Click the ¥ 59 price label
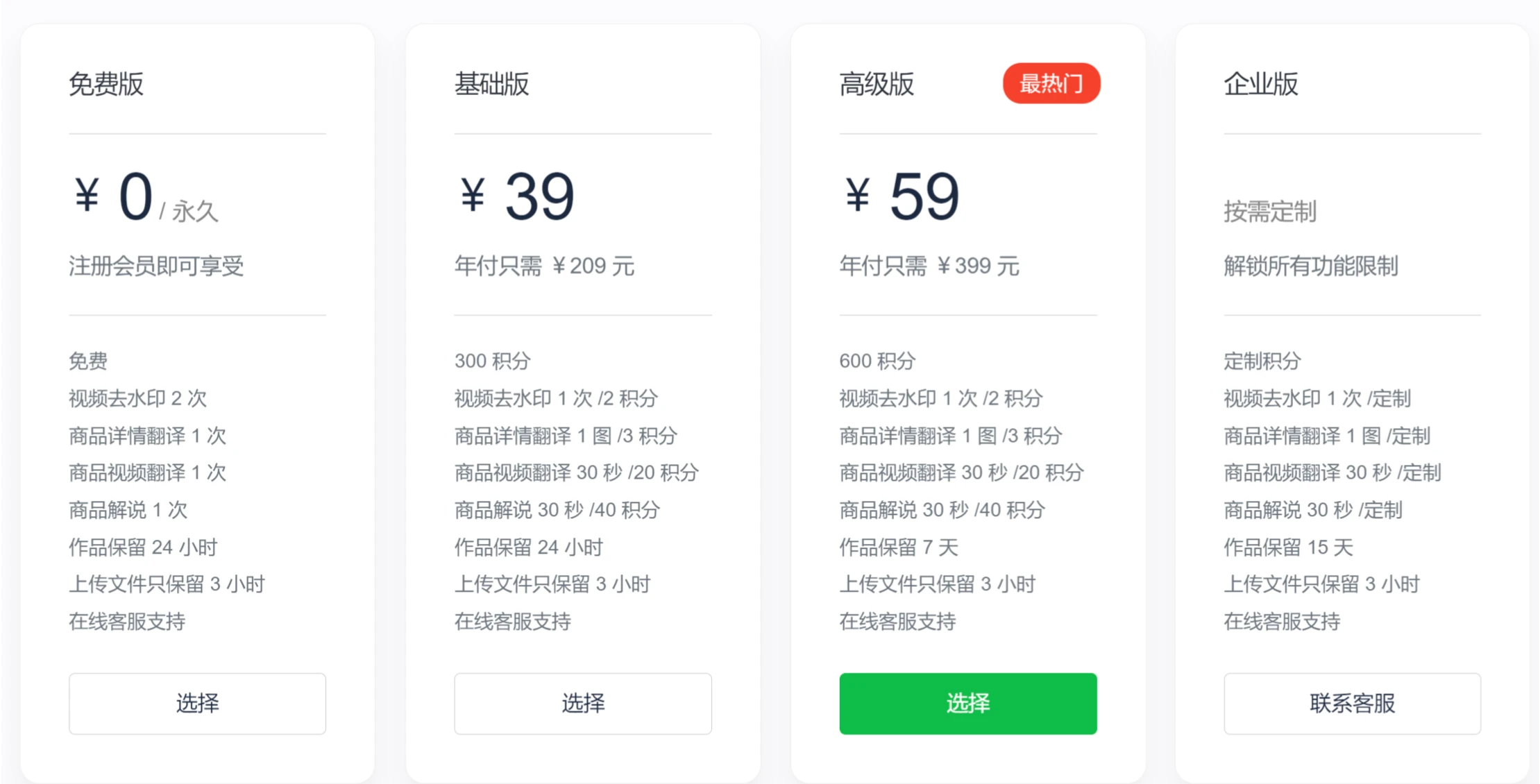Screen dimensions: 1540x784 900,196
